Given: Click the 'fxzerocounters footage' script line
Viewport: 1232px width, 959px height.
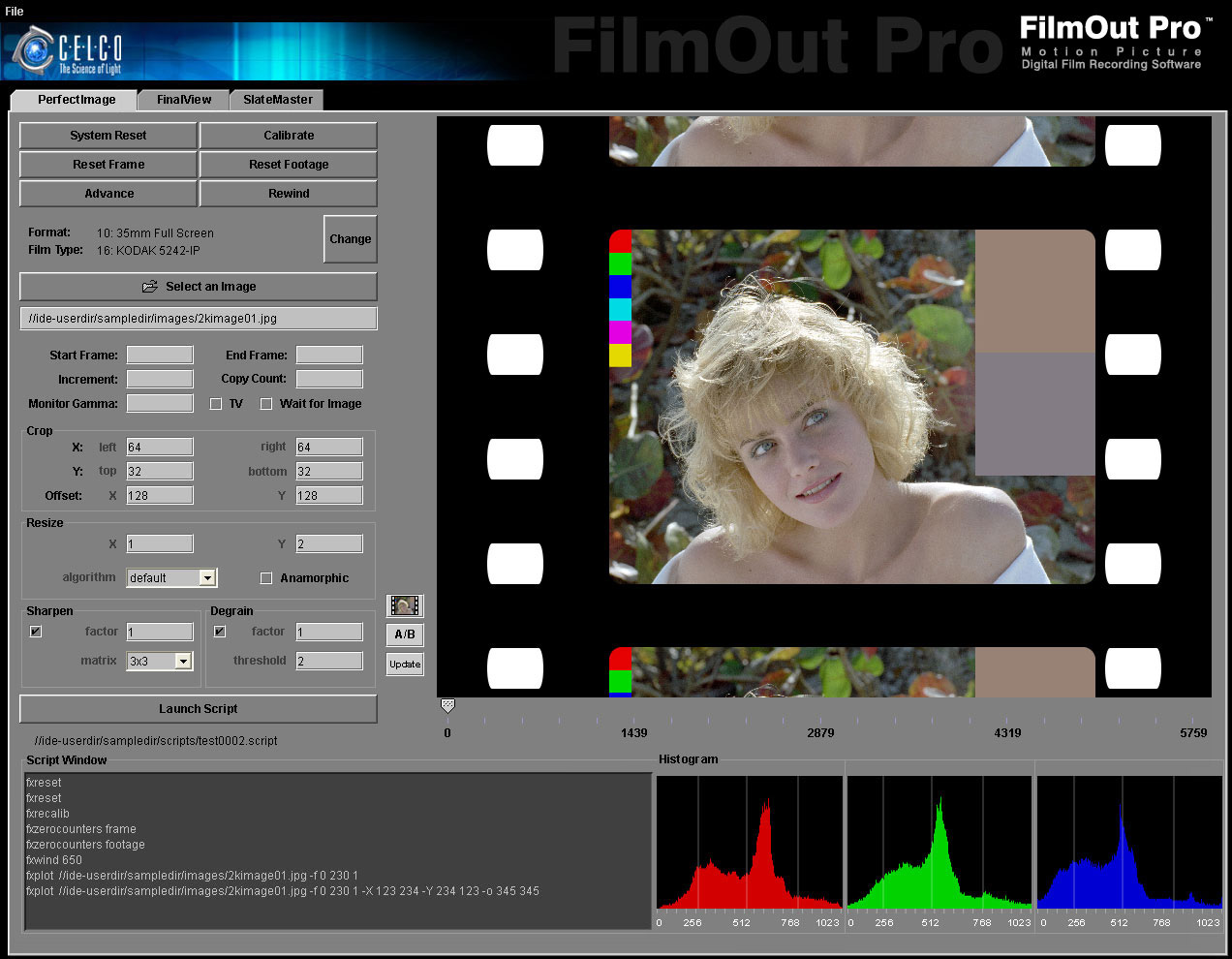Looking at the screenshot, I should [x=85, y=845].
